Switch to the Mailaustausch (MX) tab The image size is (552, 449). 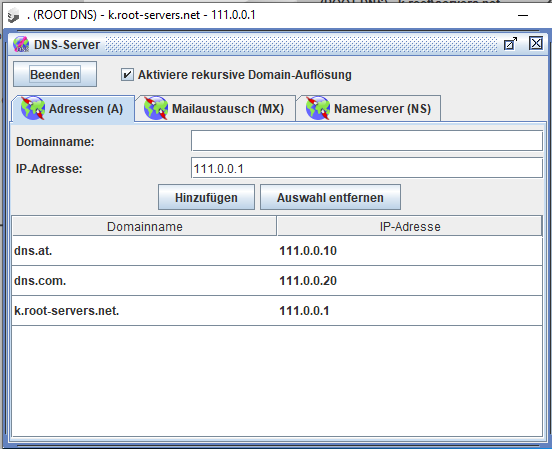click(x=215, y=108)
